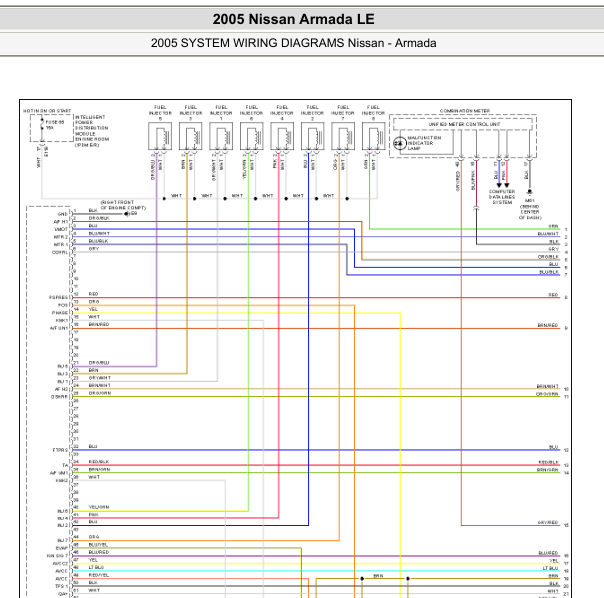Click 'BRN/RED' wire label at pin 16

(x=99, y=324)
